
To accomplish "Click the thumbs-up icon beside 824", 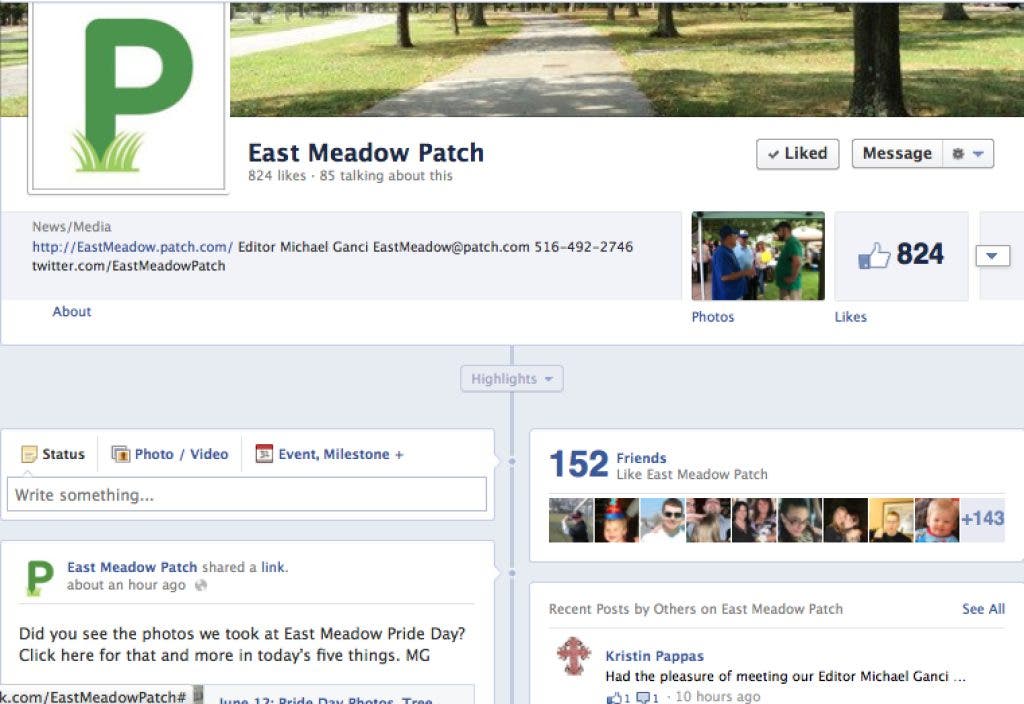I will tap(874, 255).
